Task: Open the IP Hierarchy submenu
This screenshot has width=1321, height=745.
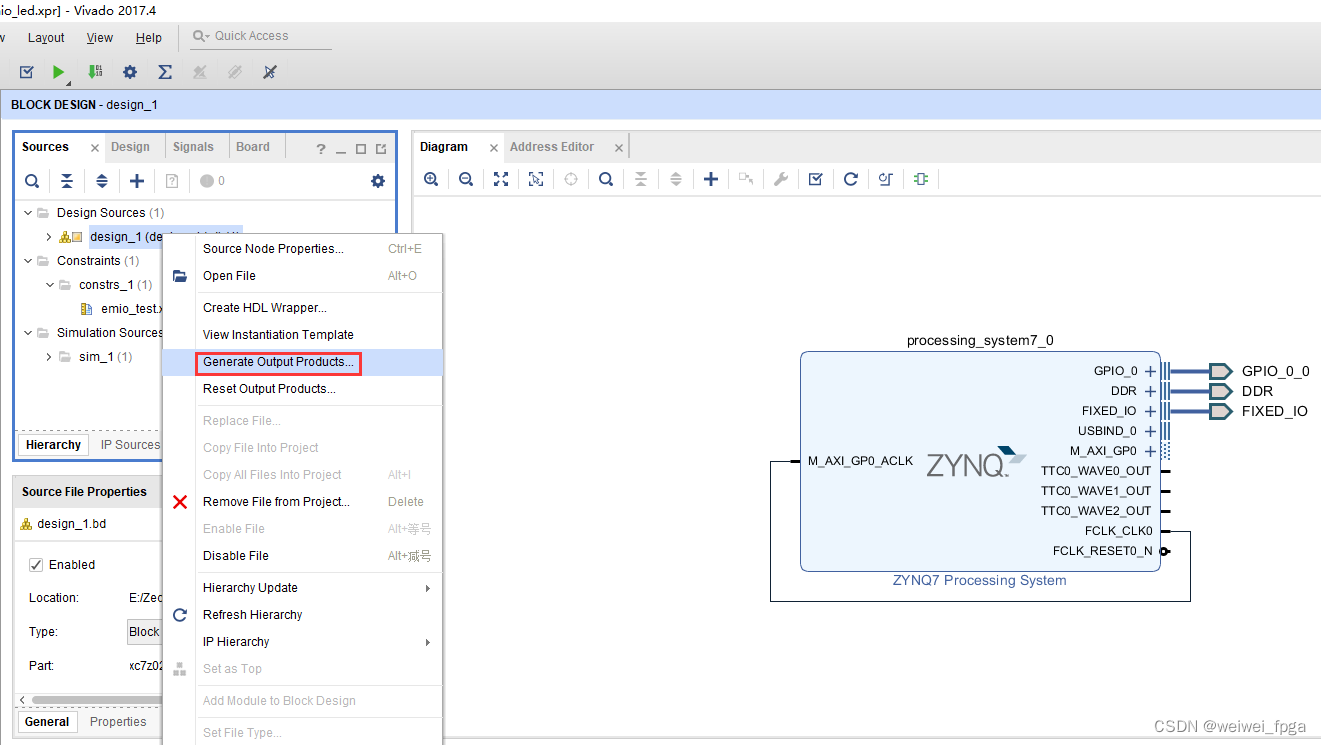Action: pyautogui.click(x=302, y=642)
